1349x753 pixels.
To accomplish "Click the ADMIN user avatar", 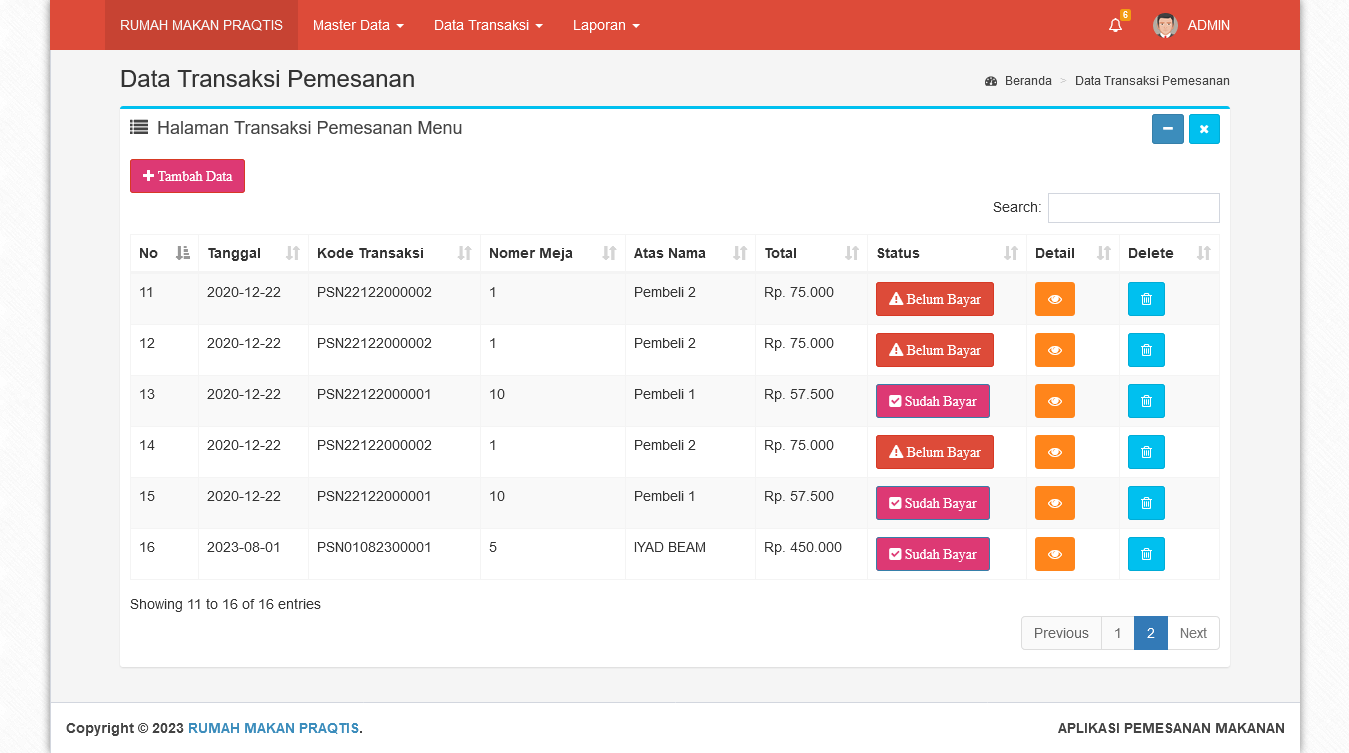I will (x=1165, y=26).
